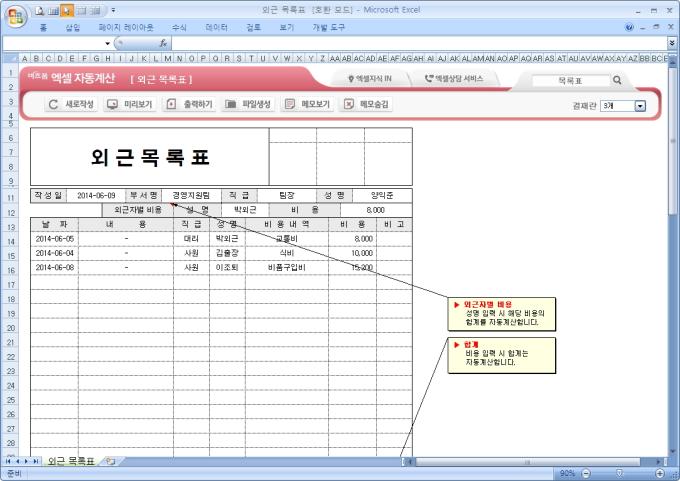
Task: Open the 개발 도구 ribbon tab
Action: (329, 27)
